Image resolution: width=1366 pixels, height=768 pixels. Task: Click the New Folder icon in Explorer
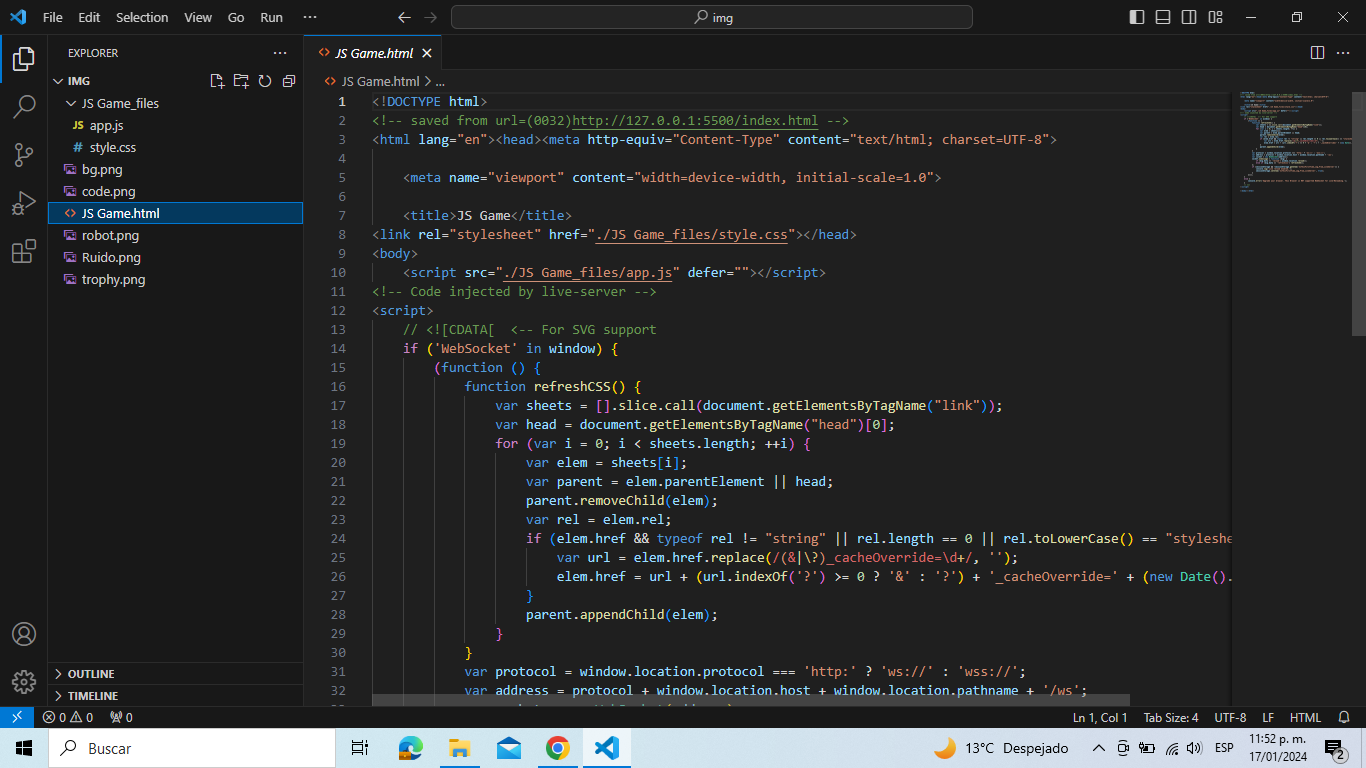pos(241,81)
